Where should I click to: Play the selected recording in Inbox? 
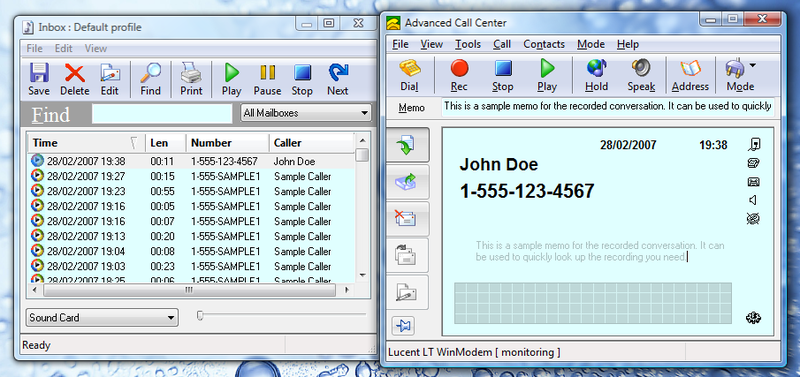[x=232, y=79]
